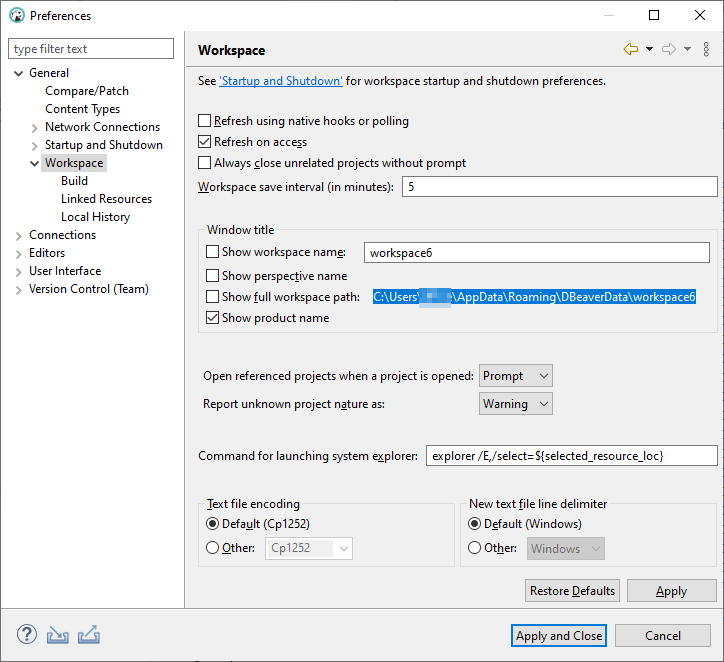724x662 pixels.
Task: Enable Show perspective name checkbox
Action: 212,276
